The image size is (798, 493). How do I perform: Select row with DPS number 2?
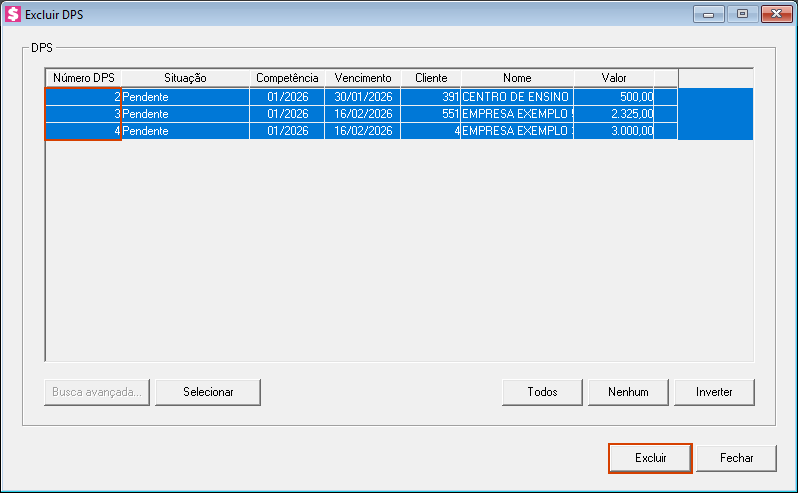84,97
